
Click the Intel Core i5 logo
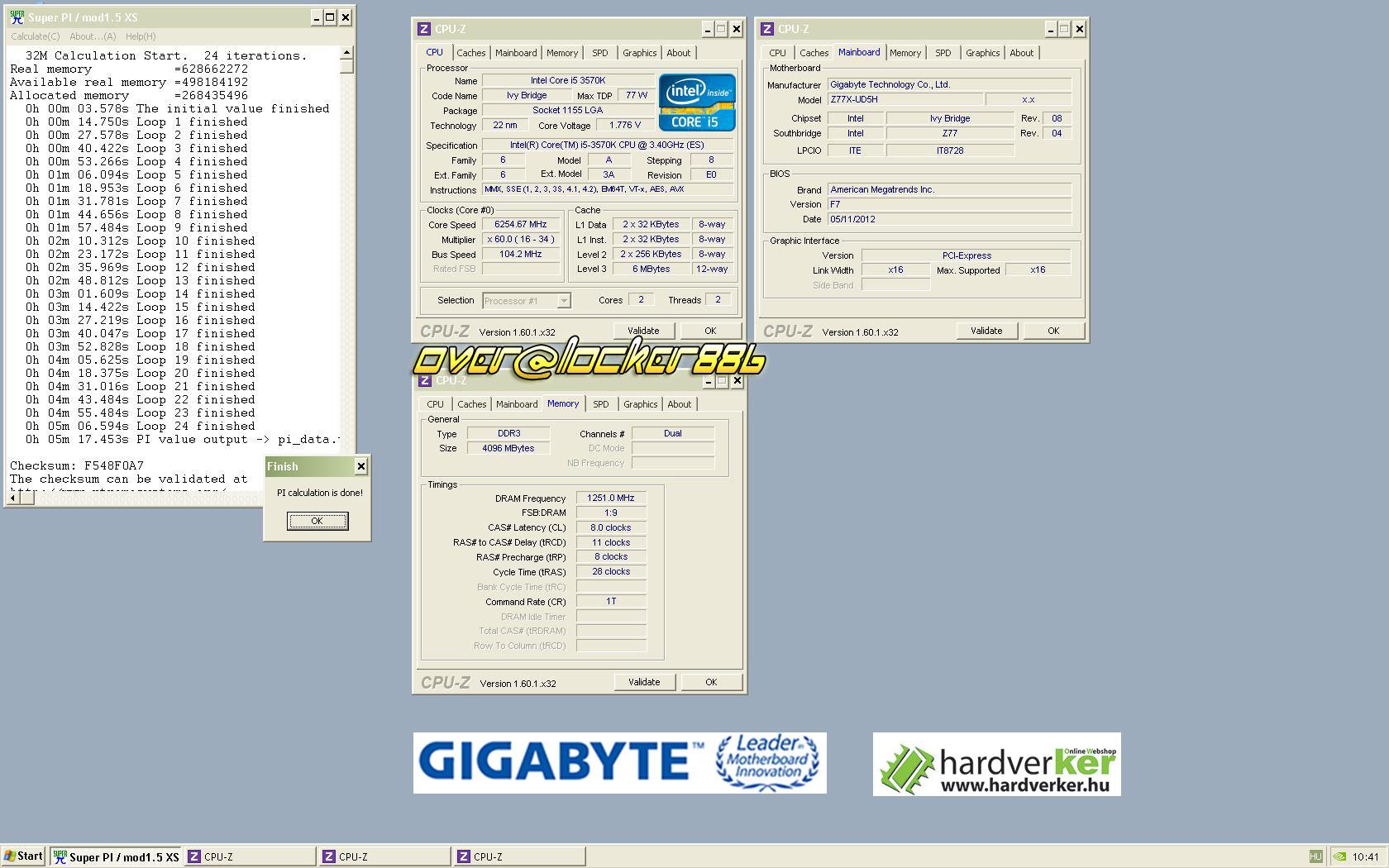697,103
